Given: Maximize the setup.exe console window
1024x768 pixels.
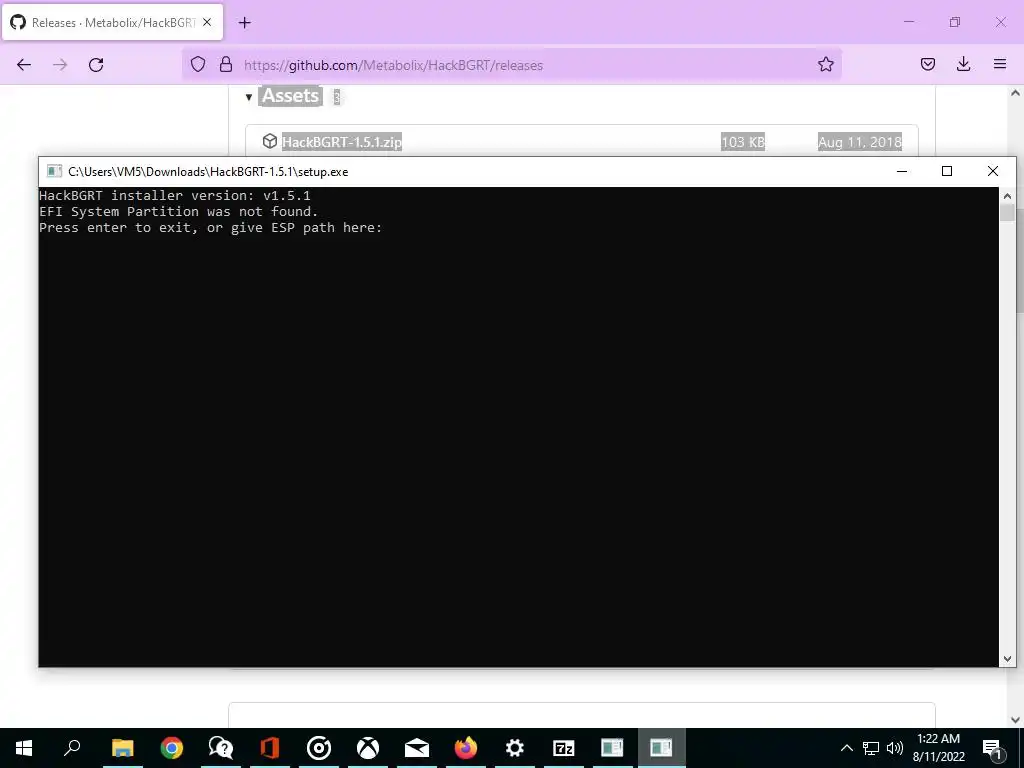Looking at the screenshot, I should (x=947, y=171).
